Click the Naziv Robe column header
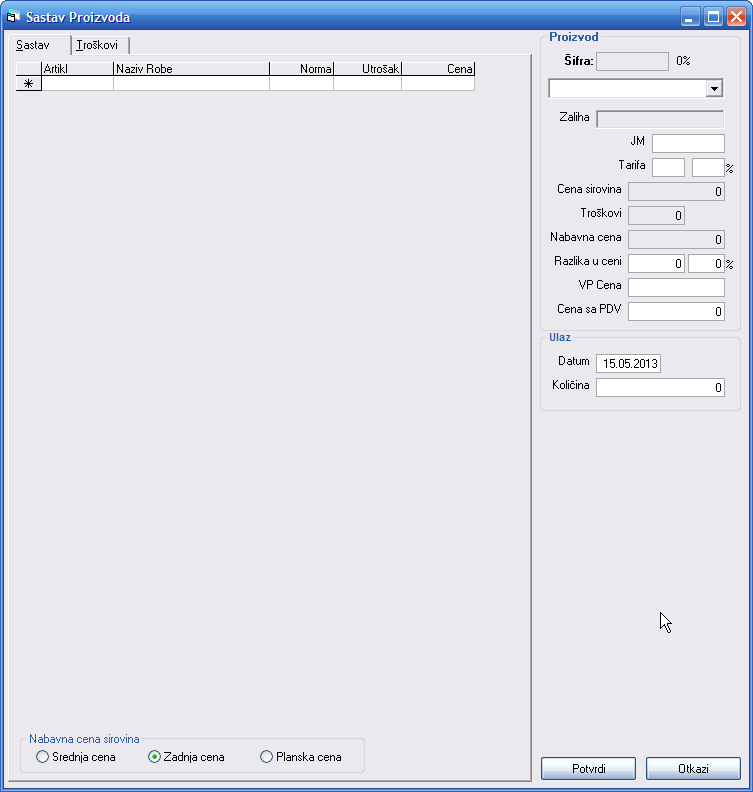753x792 pixels. pyautogui.click(x=191, y=69)
